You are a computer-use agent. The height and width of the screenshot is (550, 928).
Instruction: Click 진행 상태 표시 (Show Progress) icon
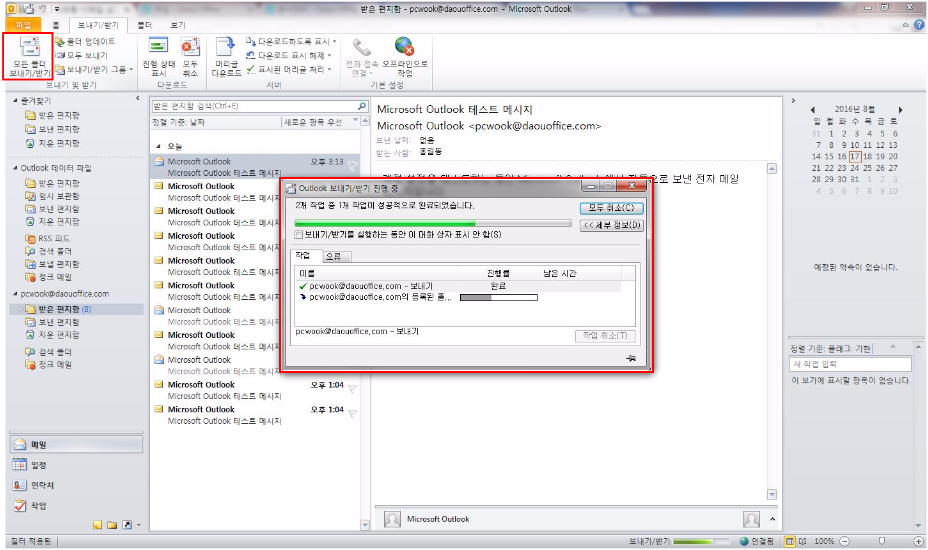click(159, 57)
